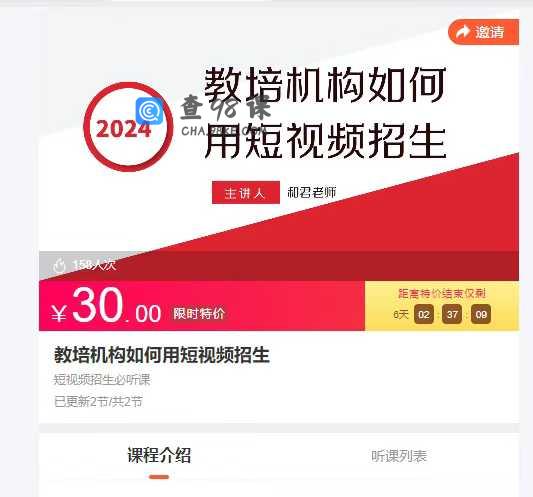This screenshot has width=533, height=497.
Task: Open the 听课列表 tab
Action: (x=399, y=456)
